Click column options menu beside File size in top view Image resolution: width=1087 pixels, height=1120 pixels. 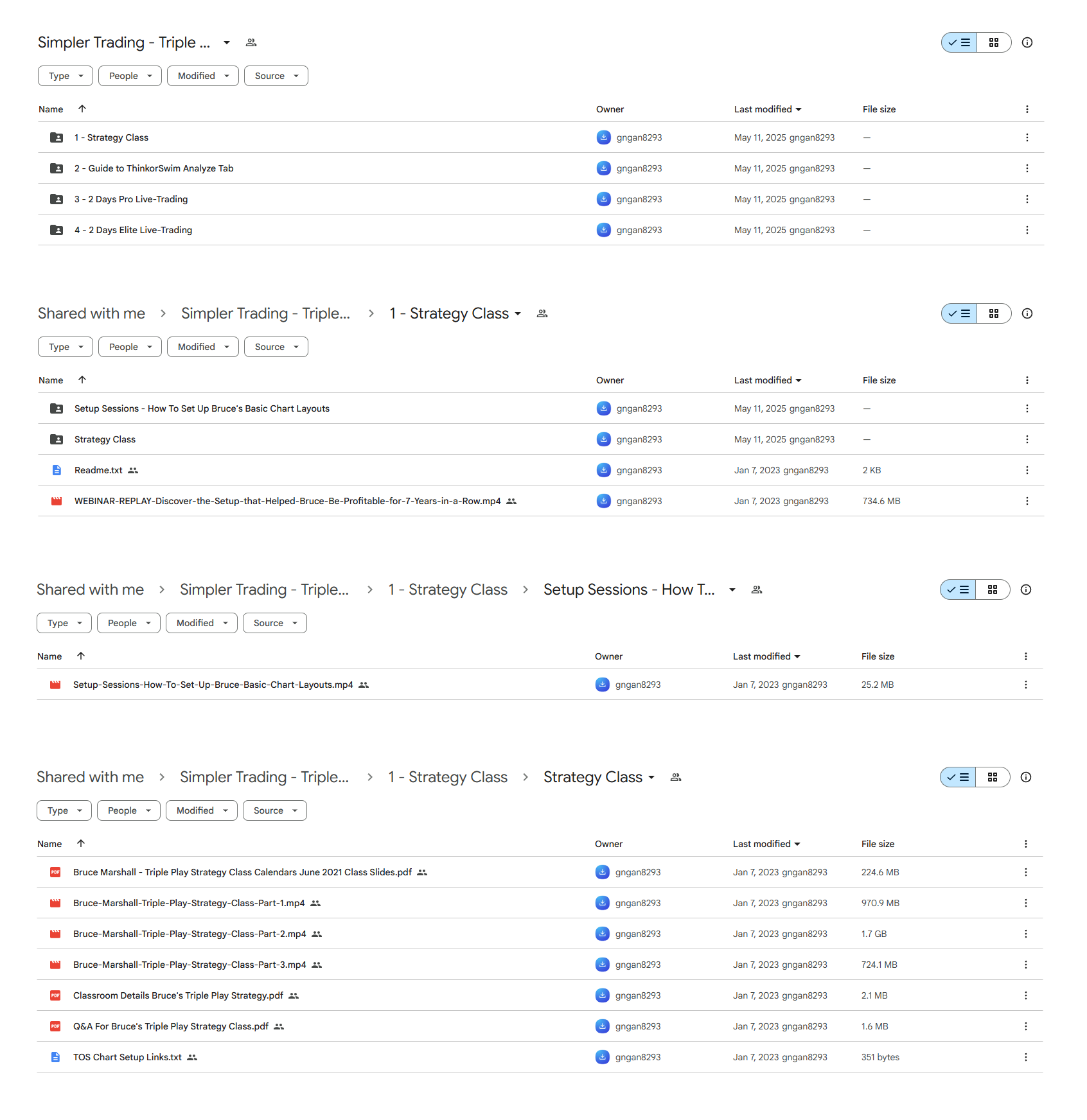[1027, 109]
